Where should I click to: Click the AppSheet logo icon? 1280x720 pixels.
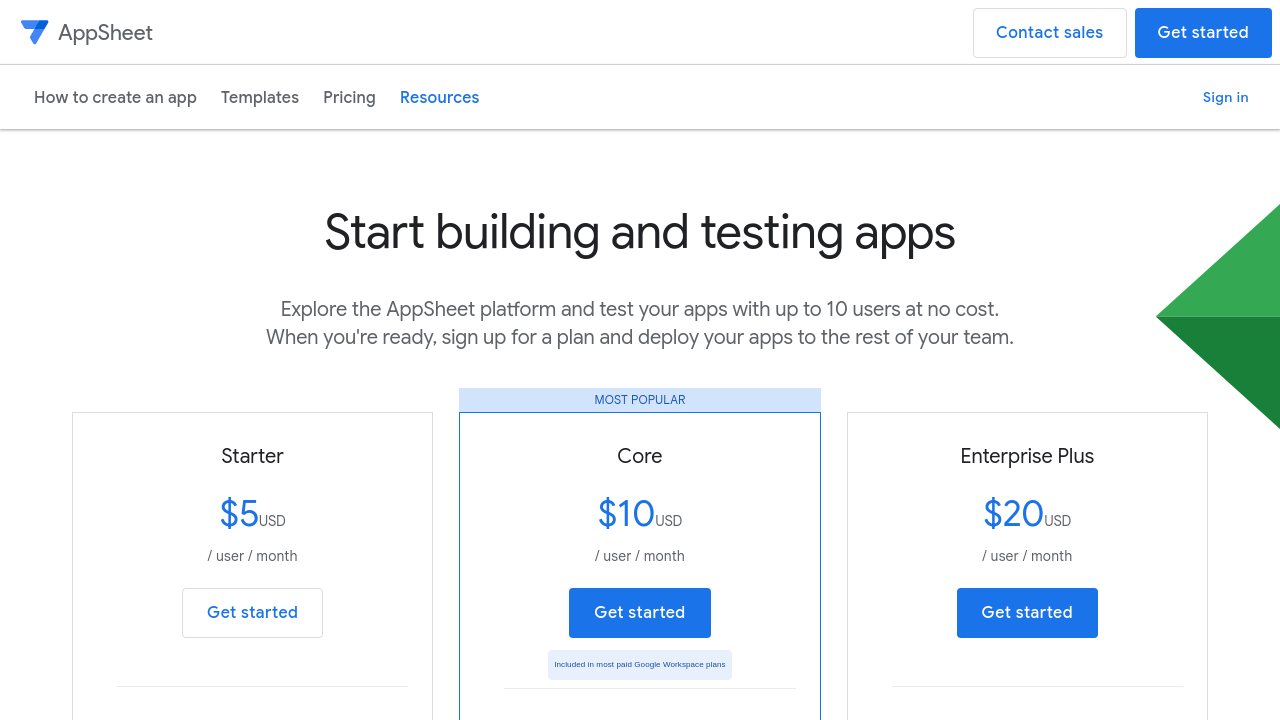(x=34, y=32)
